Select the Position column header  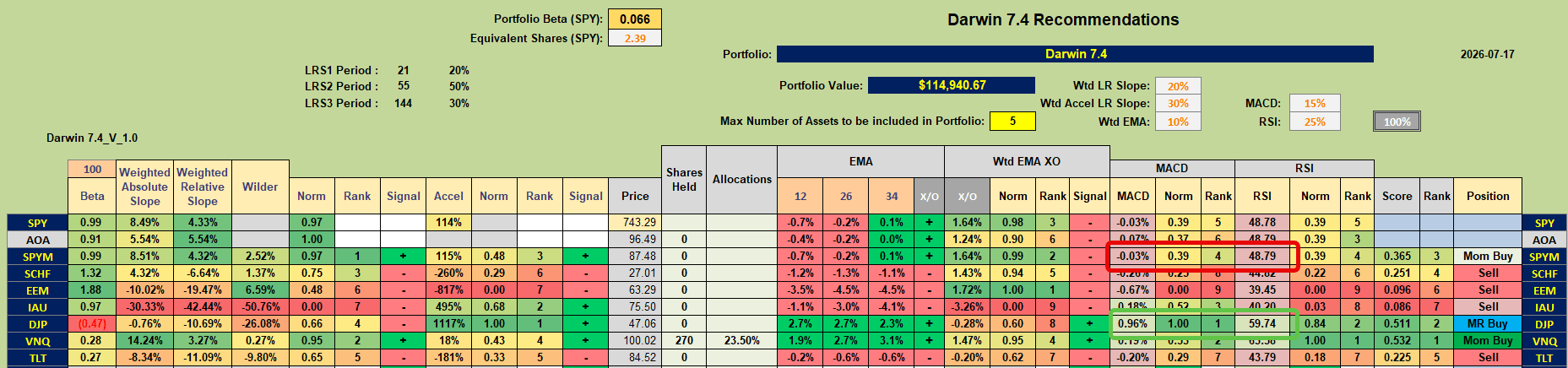(1488, 196)
